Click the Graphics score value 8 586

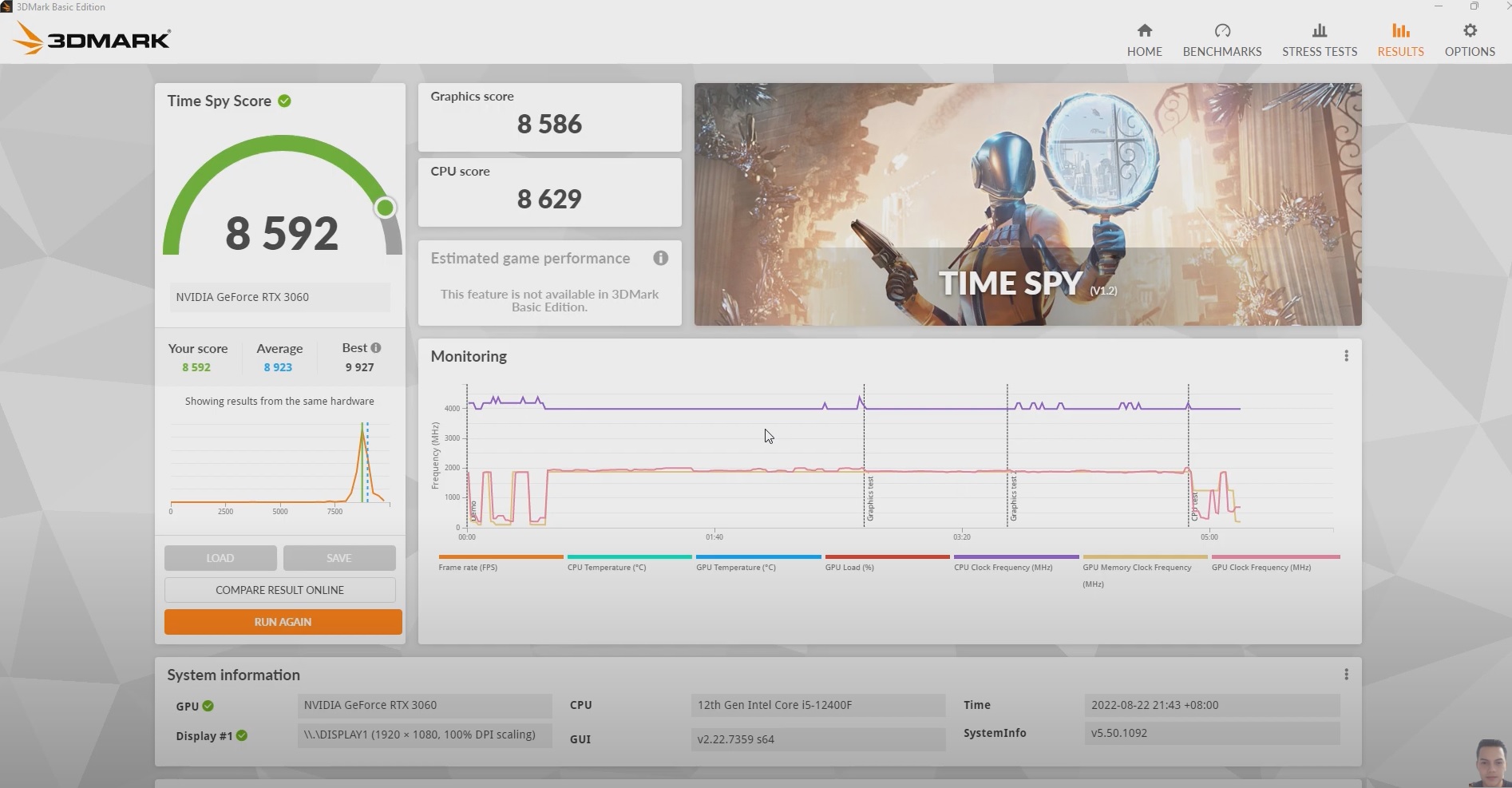pyautogui.click(x=549, y=124)
